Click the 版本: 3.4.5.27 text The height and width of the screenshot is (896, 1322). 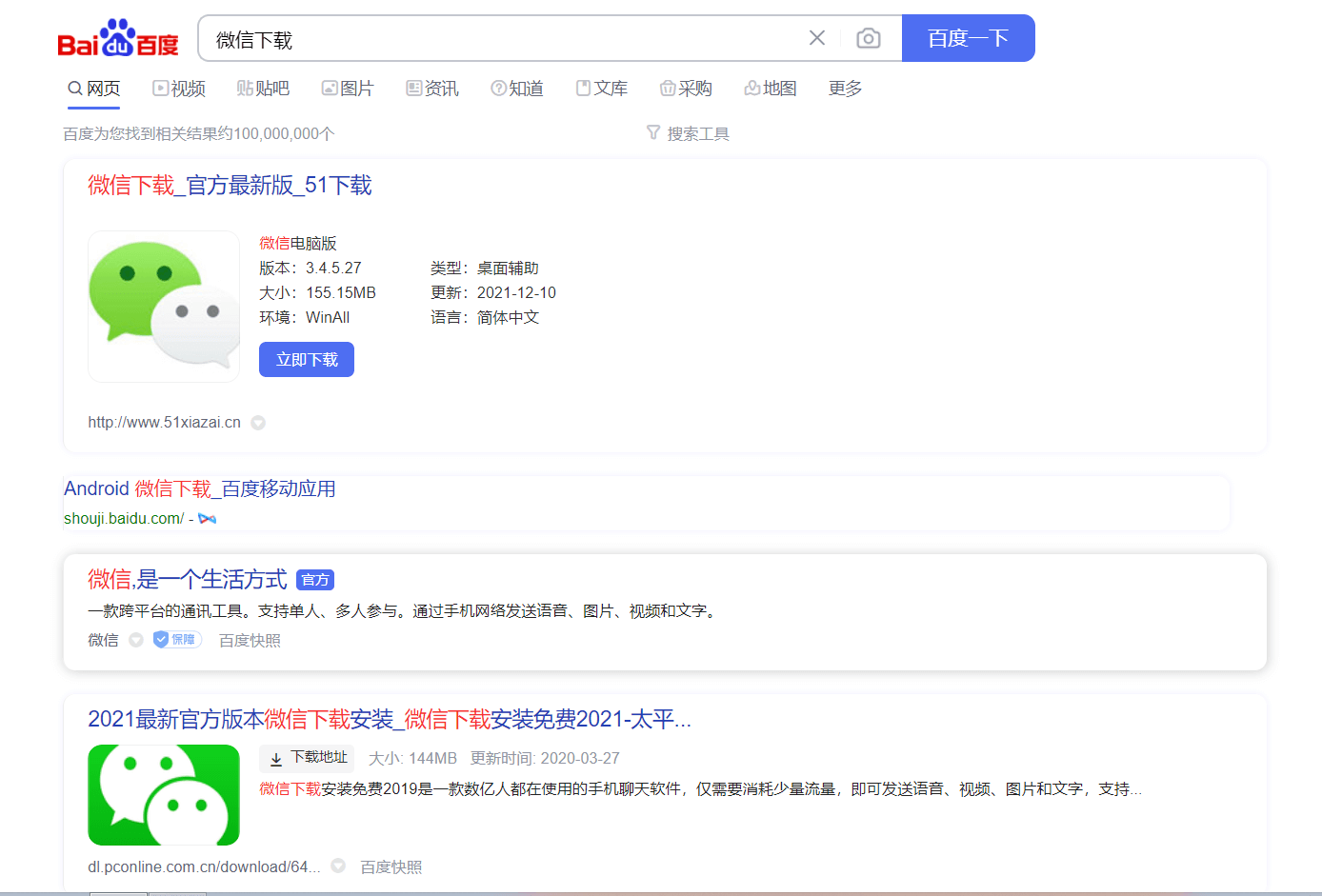[x=310, y=269]
